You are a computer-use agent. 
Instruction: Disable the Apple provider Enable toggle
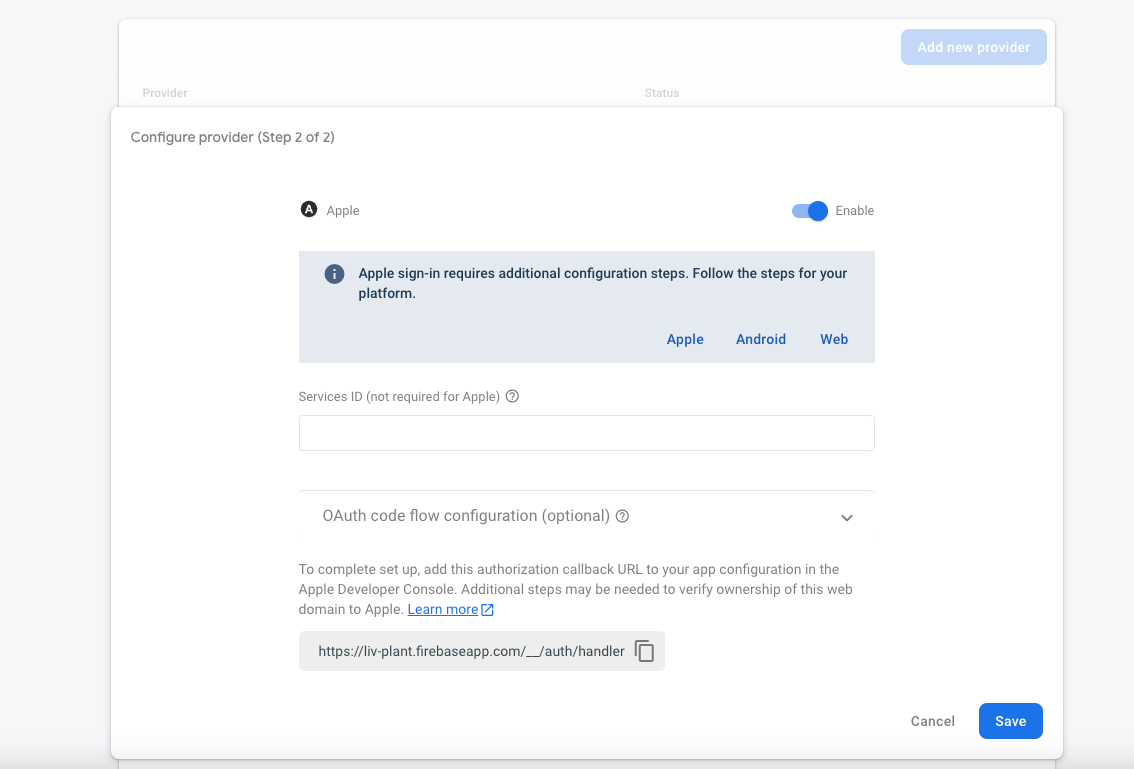[808, 211]
